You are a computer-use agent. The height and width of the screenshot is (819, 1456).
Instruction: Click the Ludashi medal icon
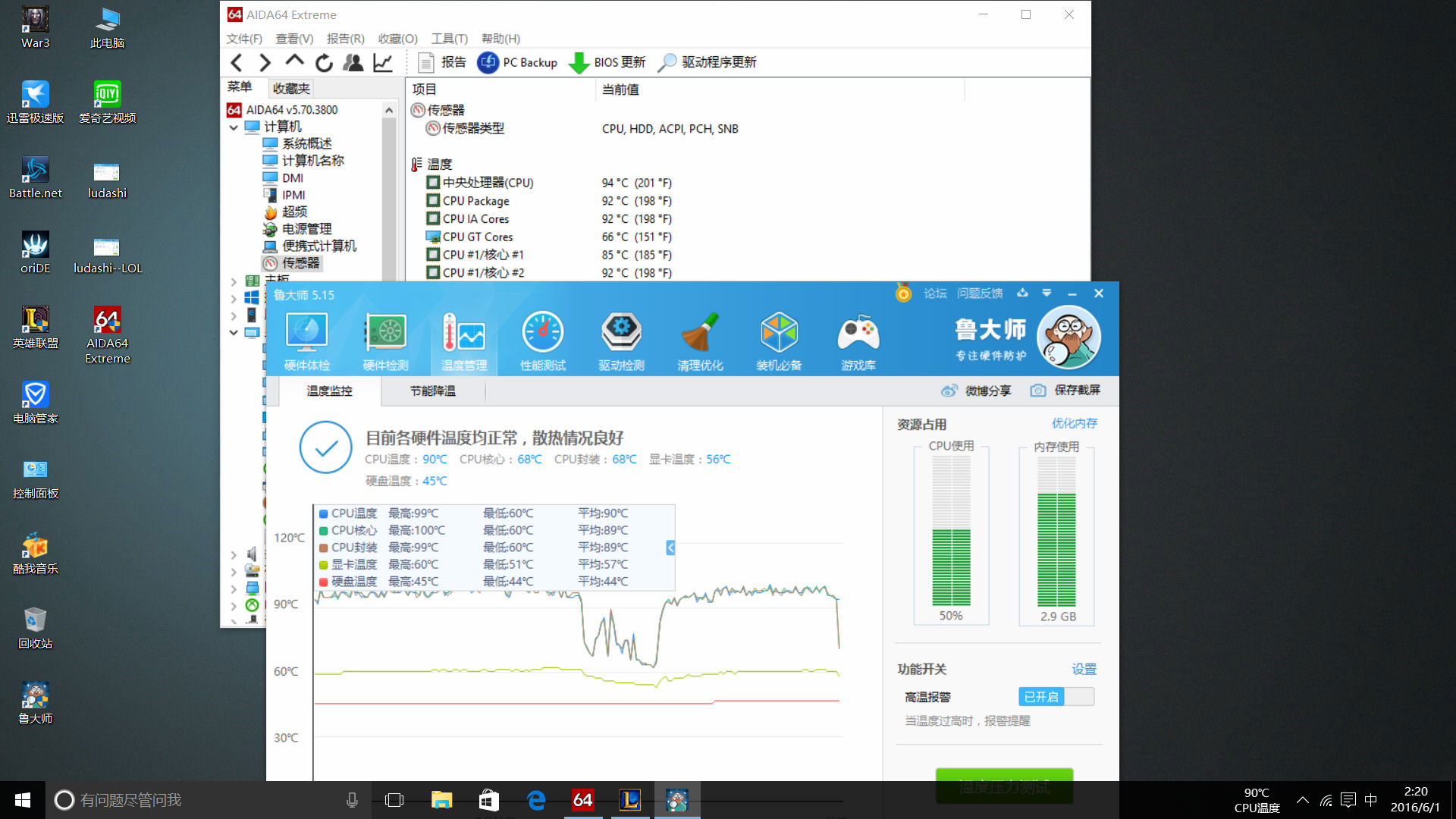[903, 293]
